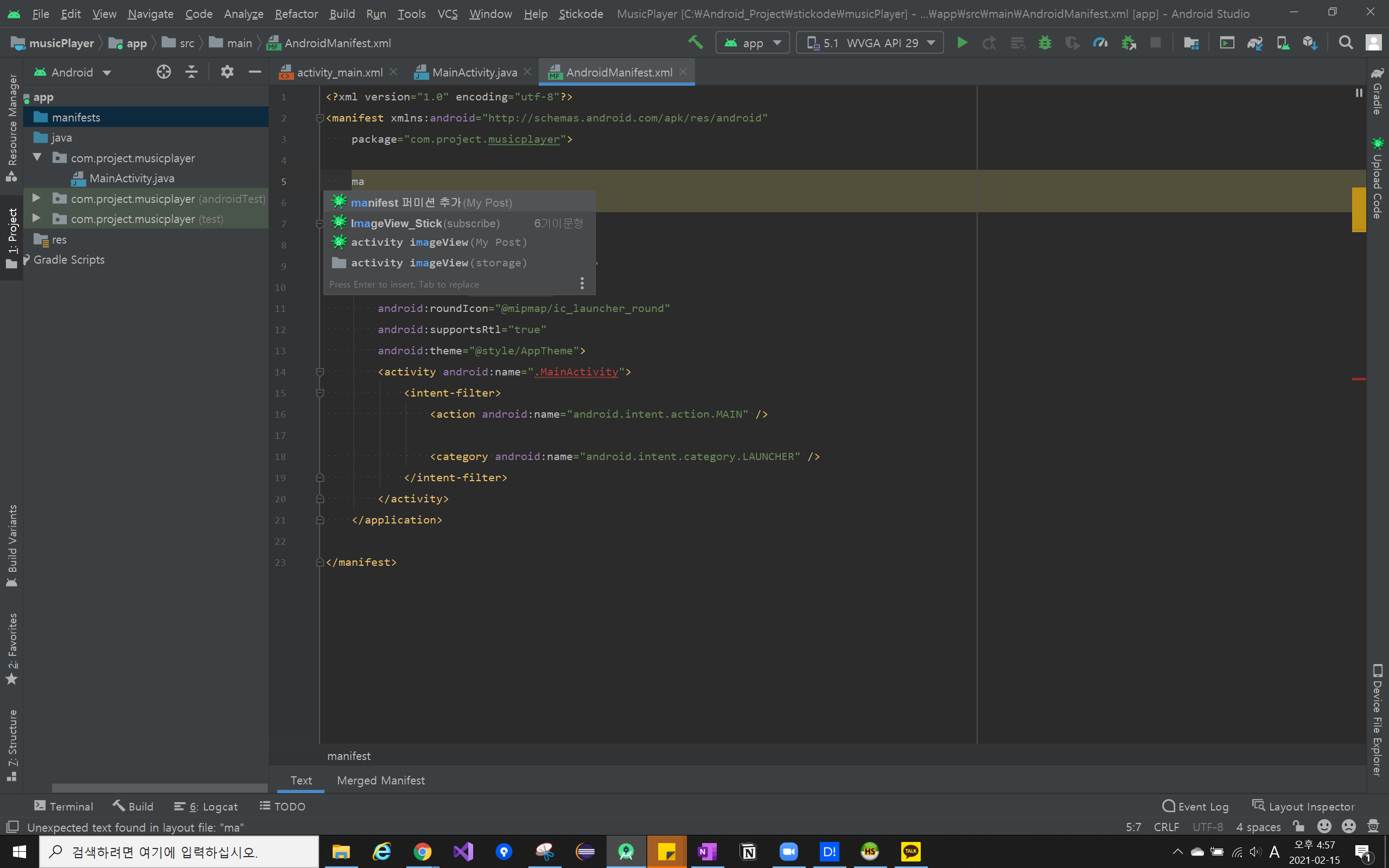Open the Terminal tool window
Viewport: 1389px width, 868px height.
[63, 806]
